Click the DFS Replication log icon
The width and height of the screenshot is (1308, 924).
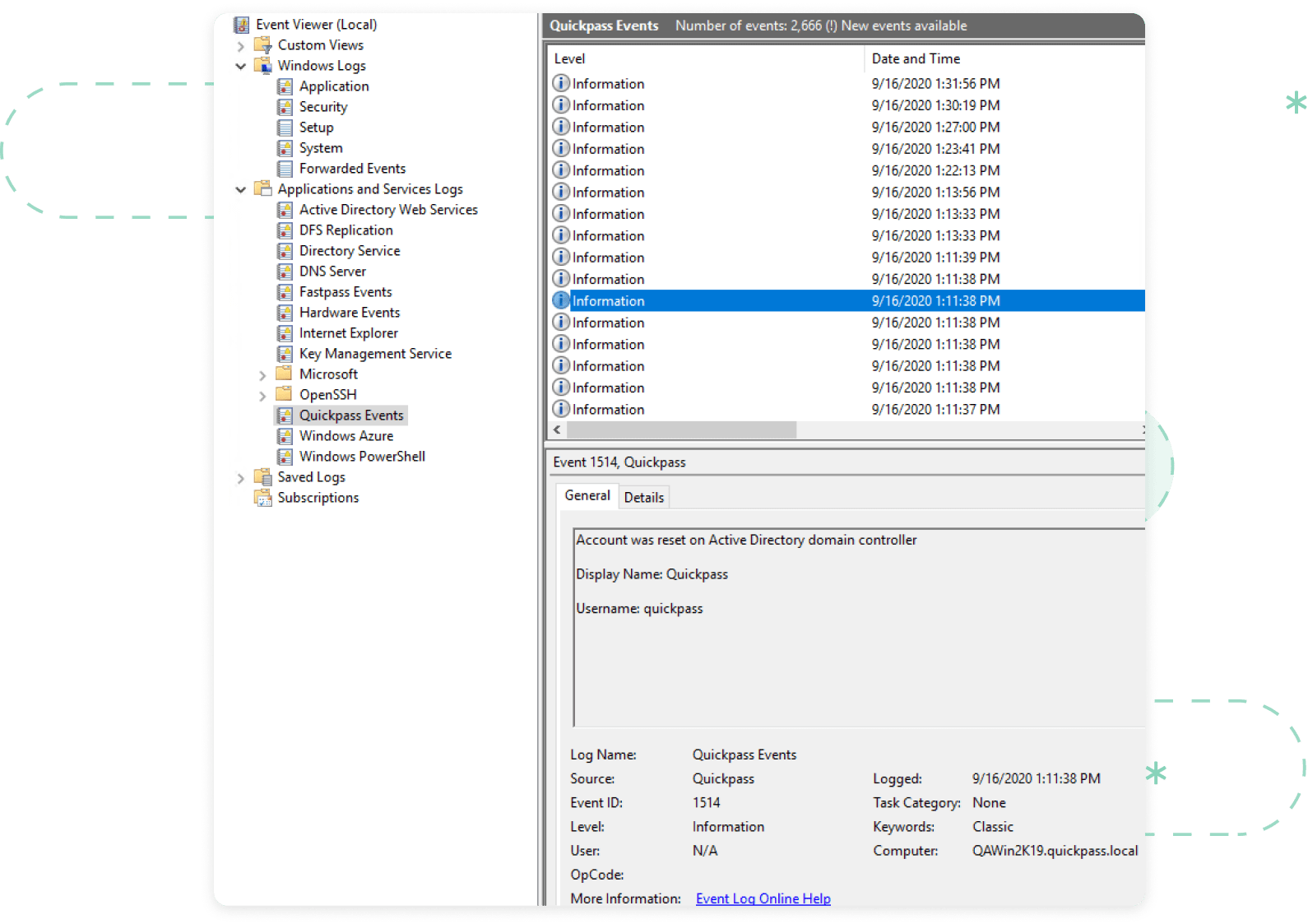285,230
